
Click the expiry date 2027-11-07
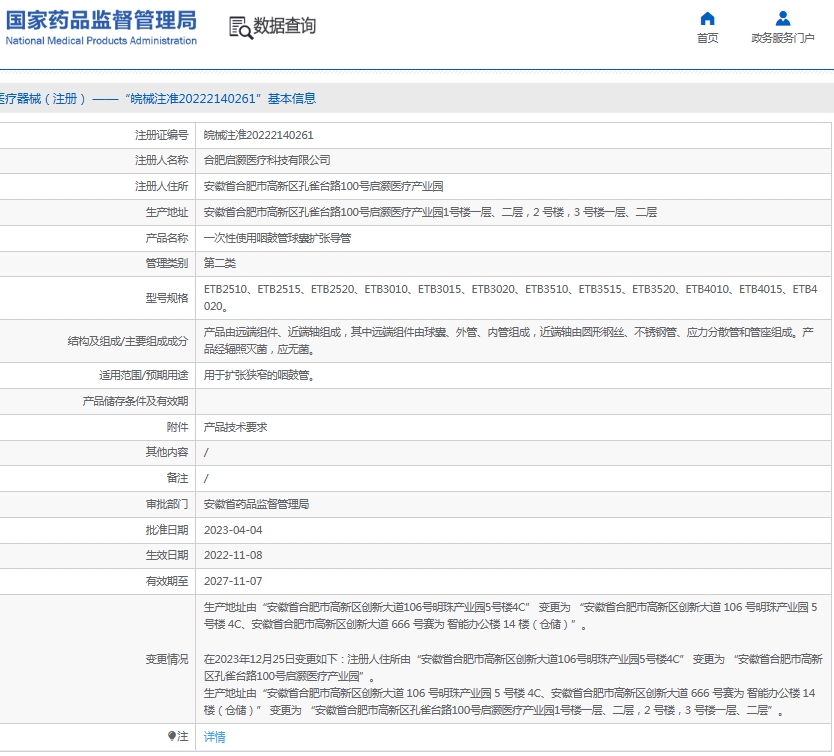pos(233,581)
